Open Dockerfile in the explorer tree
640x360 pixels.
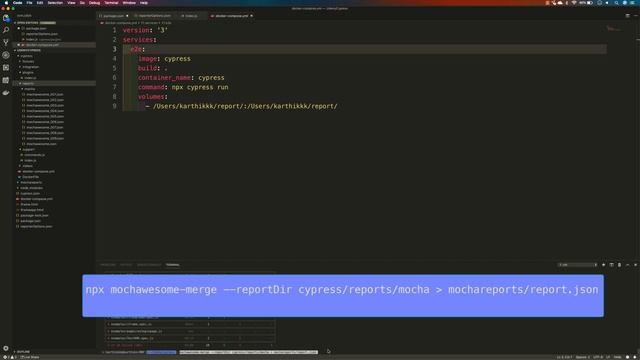[x=30, y=177]
